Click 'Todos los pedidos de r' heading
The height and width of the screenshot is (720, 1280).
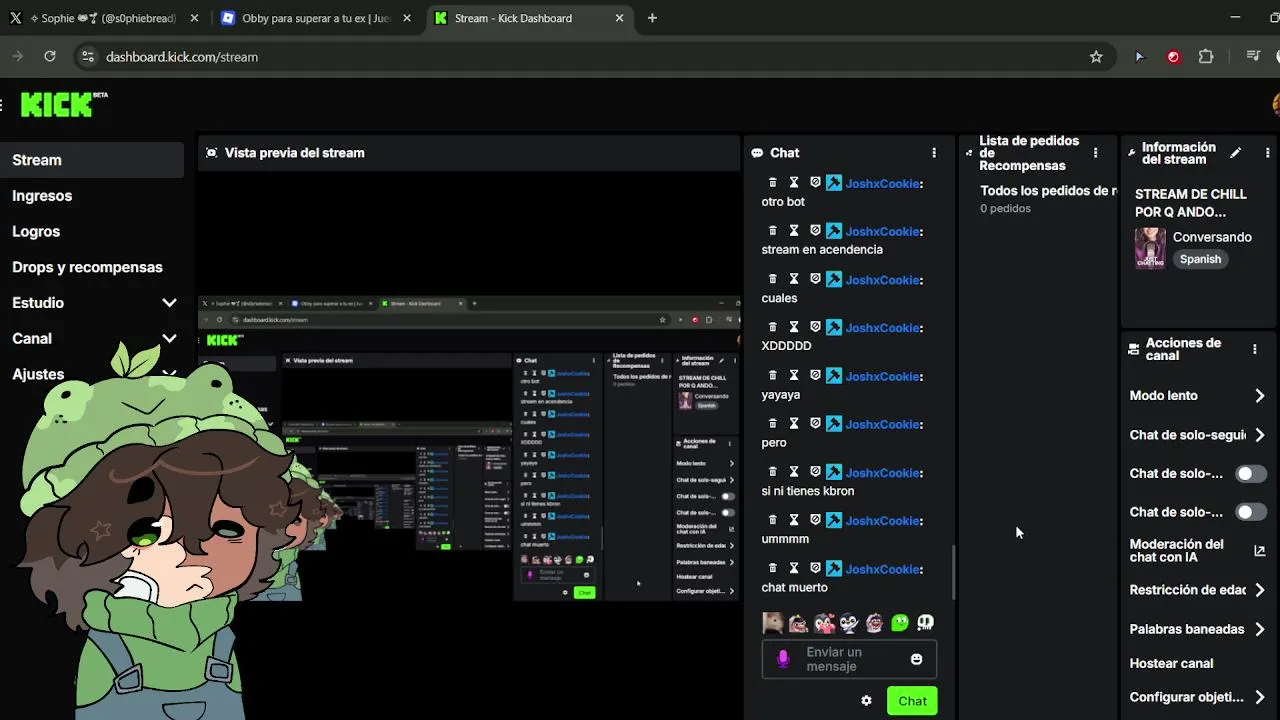click(x=1048, y=190)
